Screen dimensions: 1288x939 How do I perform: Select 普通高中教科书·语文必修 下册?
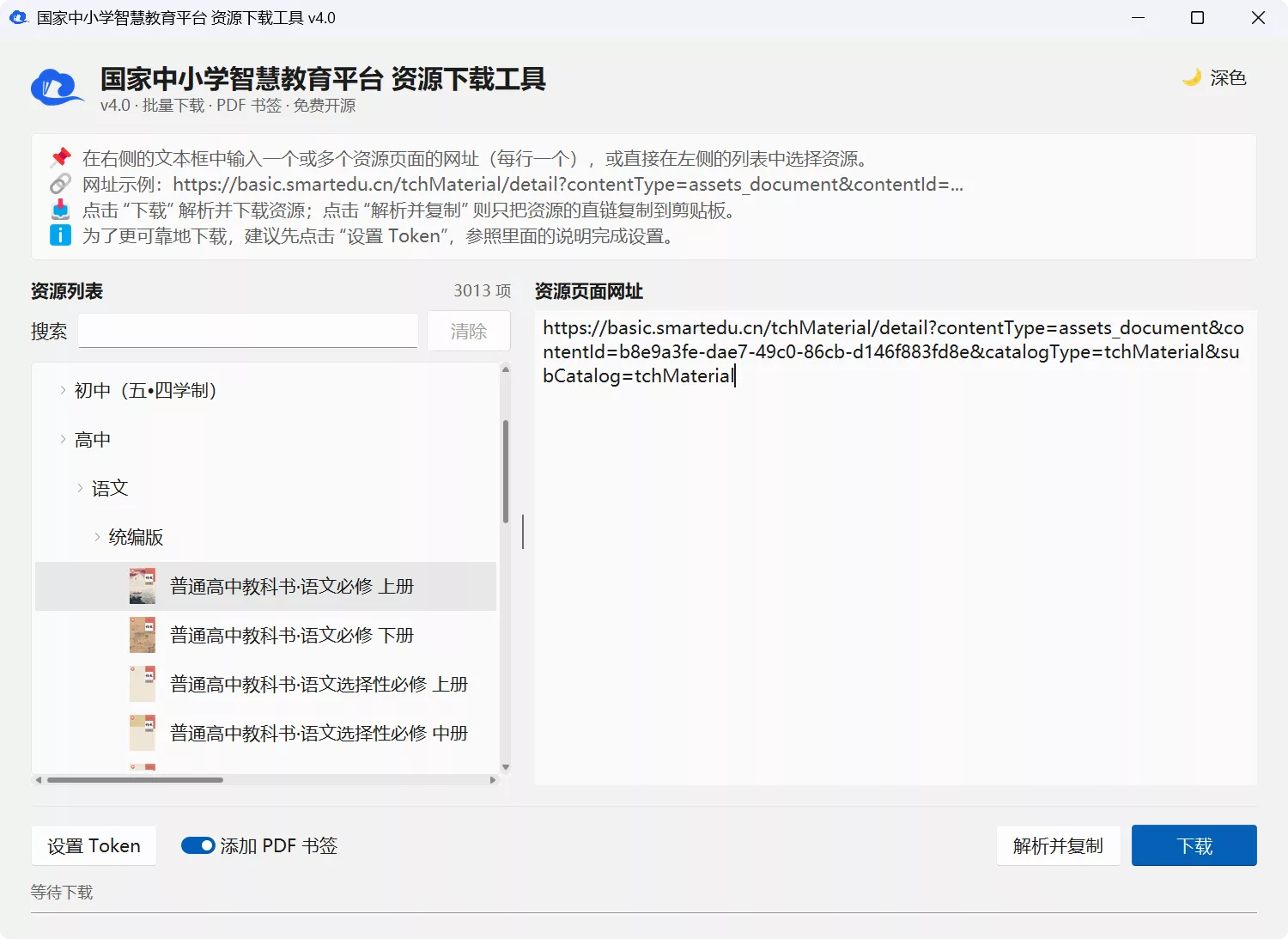[x=265, y=635]
